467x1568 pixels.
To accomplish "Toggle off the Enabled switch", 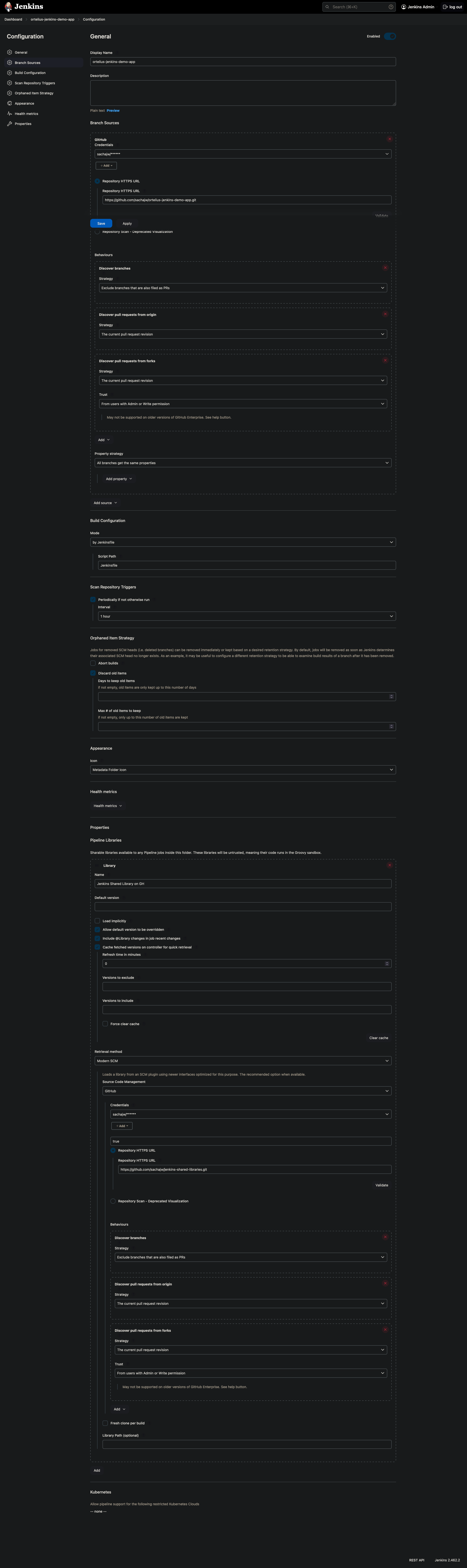I will [390, 36].
